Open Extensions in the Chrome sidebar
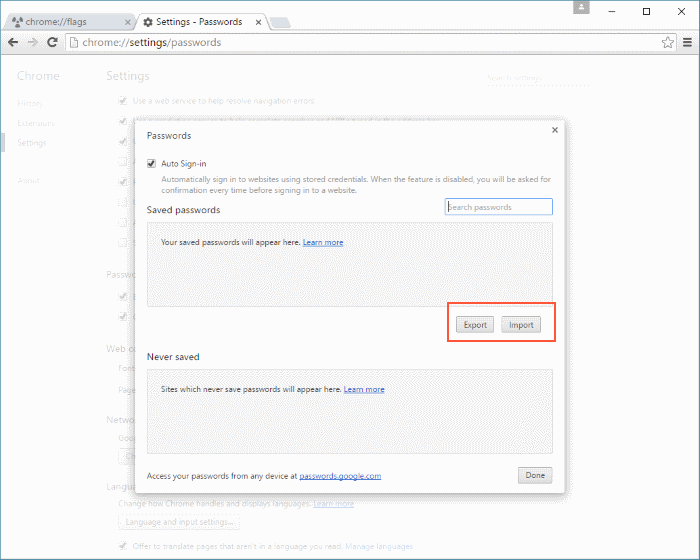 tap(36, 123)
